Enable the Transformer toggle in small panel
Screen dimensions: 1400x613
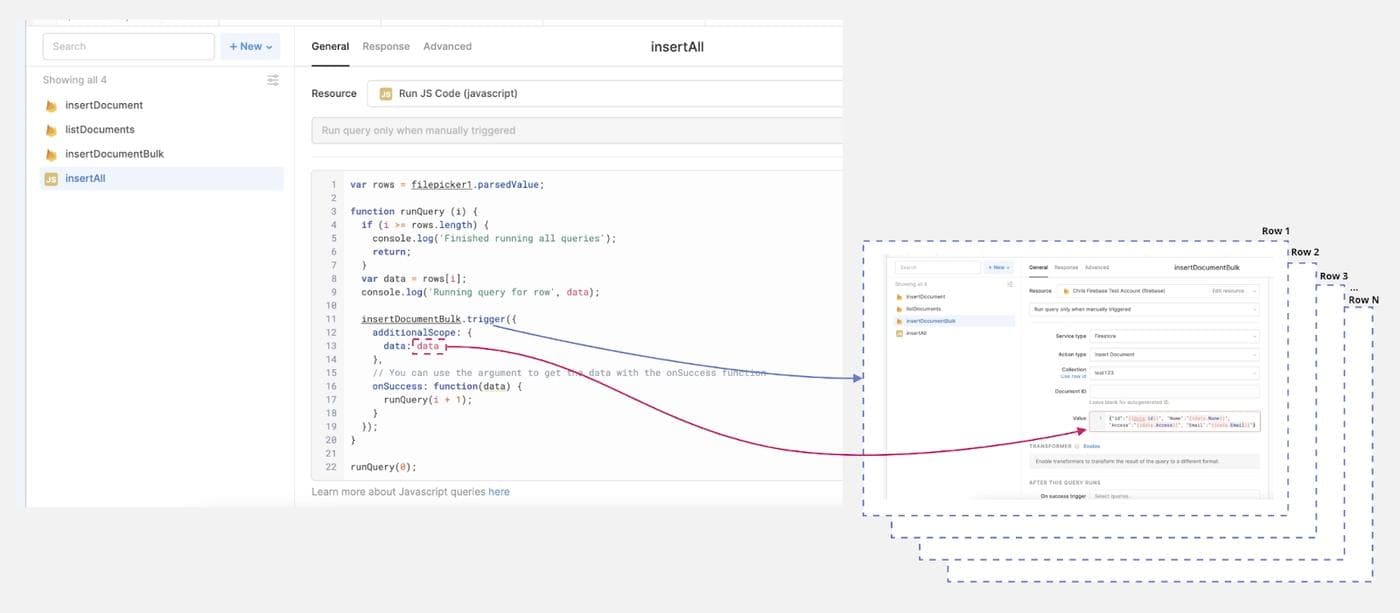(1091, 446)
